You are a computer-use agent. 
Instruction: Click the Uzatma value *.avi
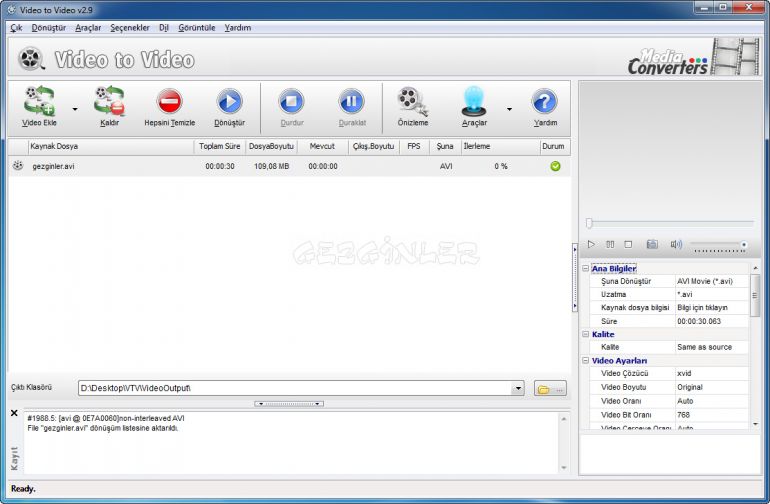[x=712, y=294]
